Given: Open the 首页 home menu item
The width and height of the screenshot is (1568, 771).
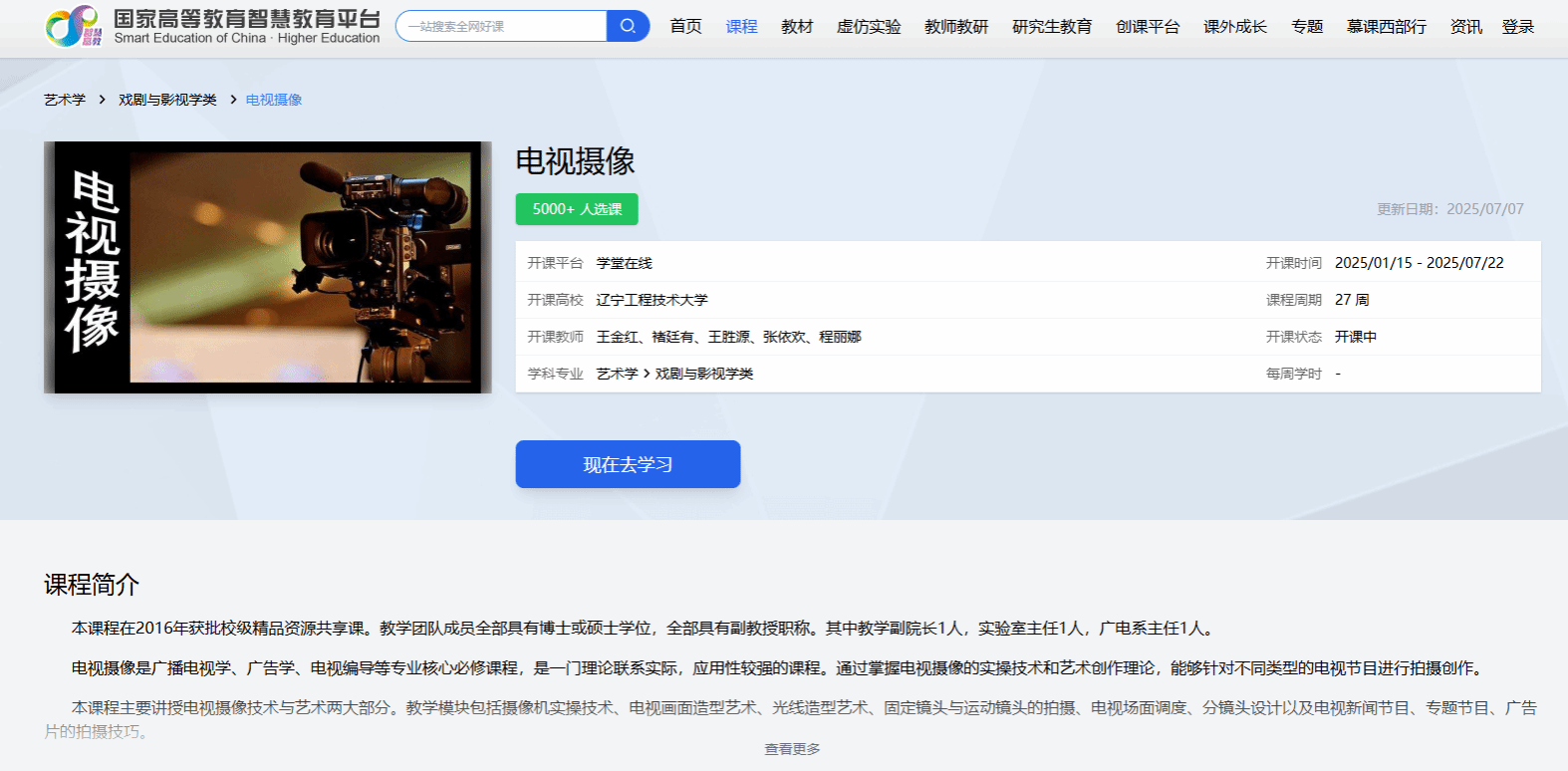Looking at the screenshot, I should (x=685, y=27).
